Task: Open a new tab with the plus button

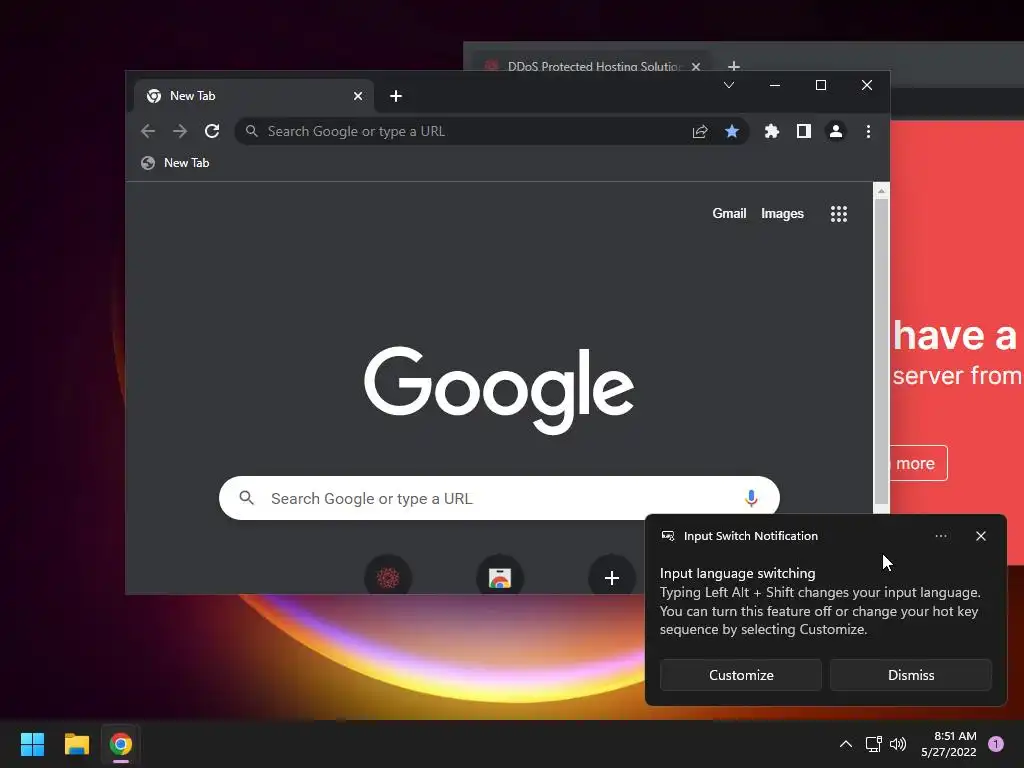Action: (396, 96)
